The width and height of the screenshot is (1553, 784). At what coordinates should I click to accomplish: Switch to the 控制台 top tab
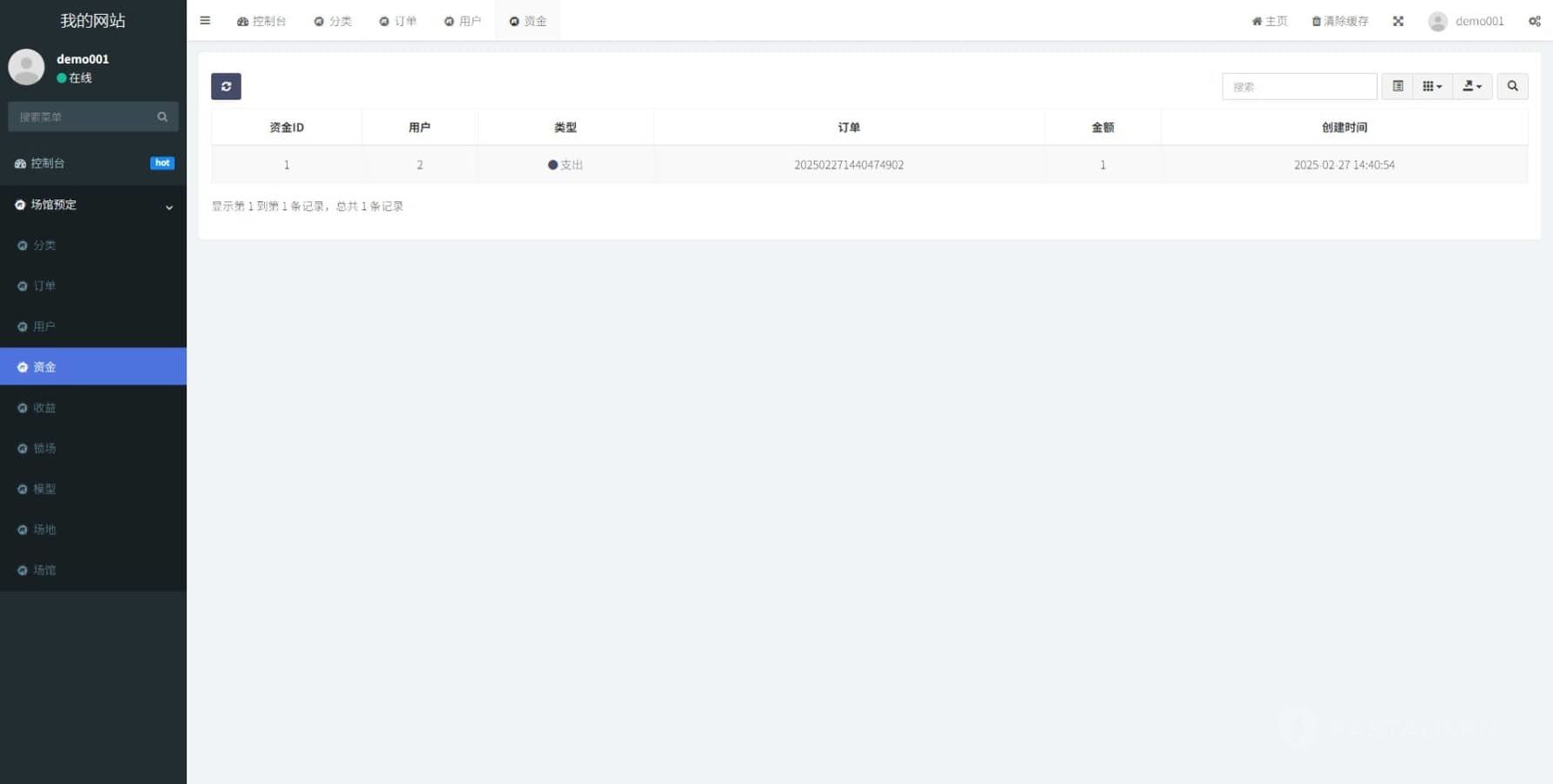coord(261,21)
